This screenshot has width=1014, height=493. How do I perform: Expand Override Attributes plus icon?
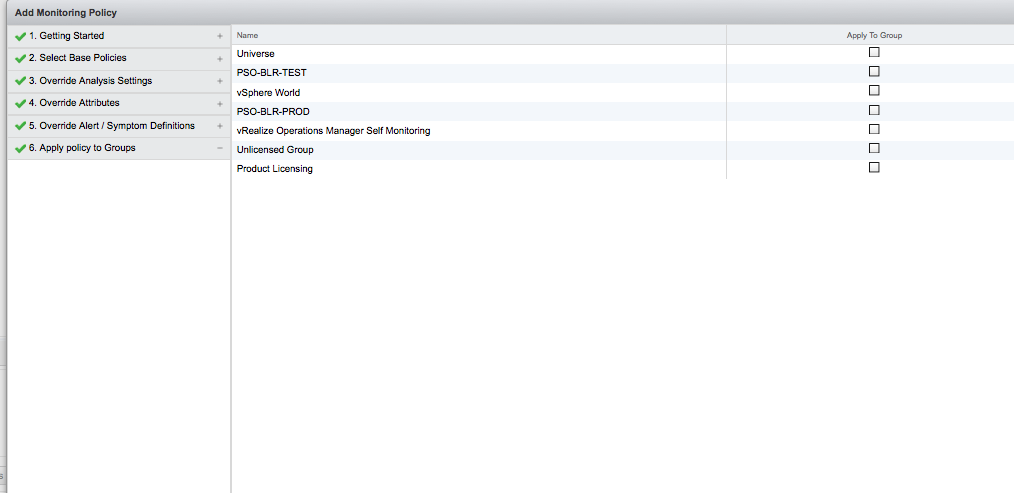pos(219,103)
